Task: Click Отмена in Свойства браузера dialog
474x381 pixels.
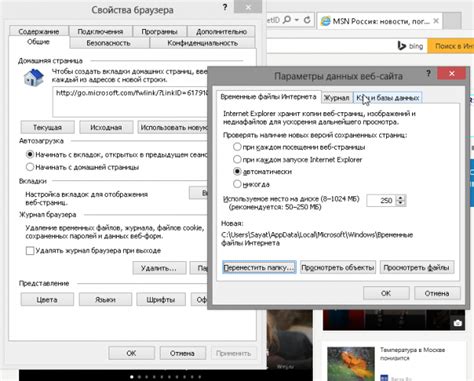Action: tap(182, 353)
